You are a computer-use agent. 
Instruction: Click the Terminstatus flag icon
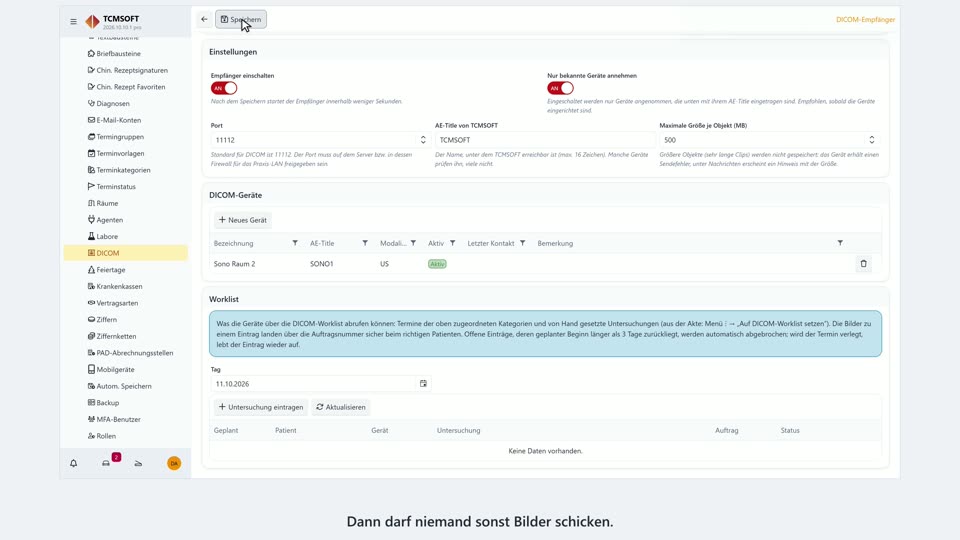click(91, 186)
